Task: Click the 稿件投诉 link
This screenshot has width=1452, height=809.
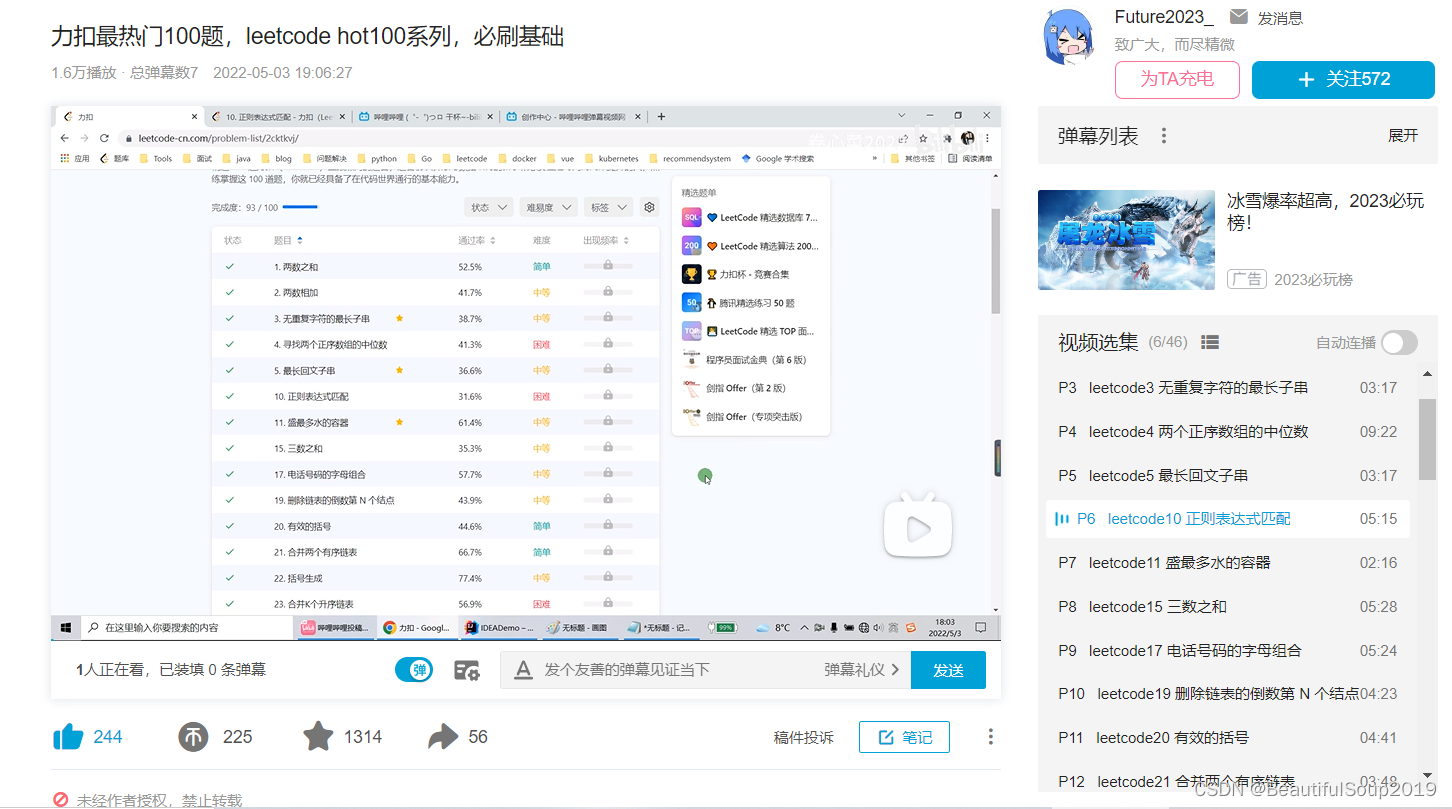Action: pos(803,738)
